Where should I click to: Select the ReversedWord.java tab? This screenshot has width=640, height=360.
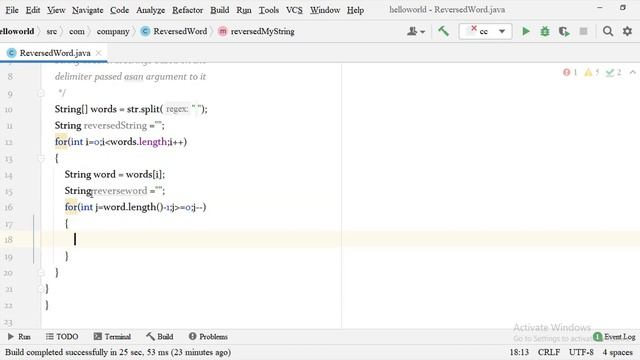55,53
